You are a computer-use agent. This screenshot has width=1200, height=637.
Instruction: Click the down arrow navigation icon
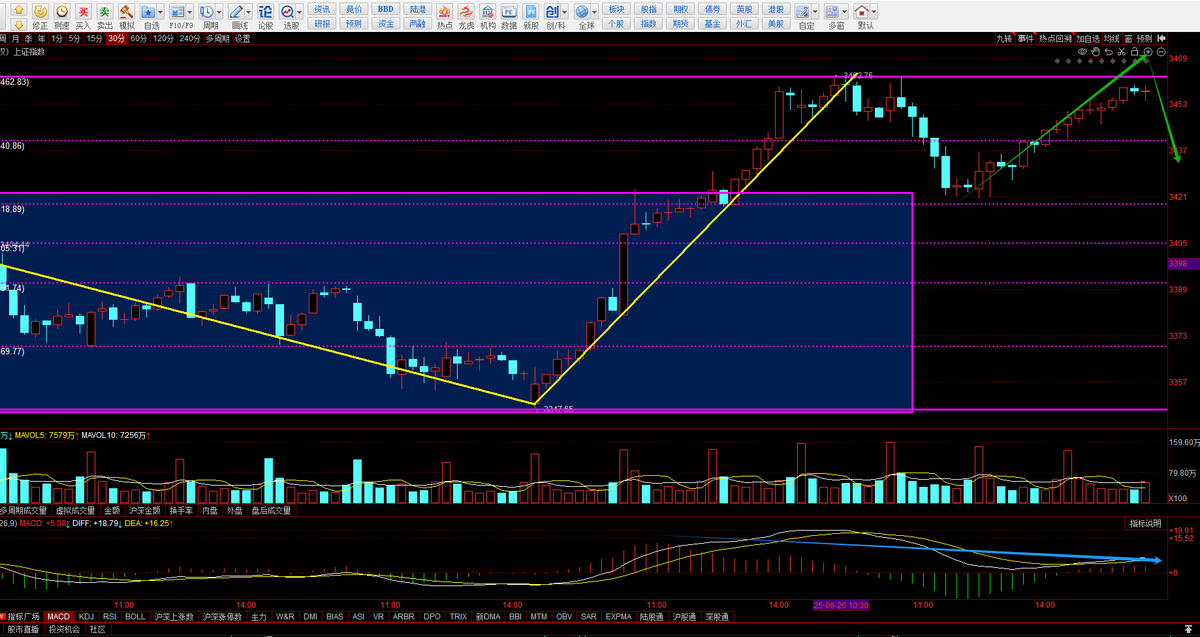click(19, 24)
